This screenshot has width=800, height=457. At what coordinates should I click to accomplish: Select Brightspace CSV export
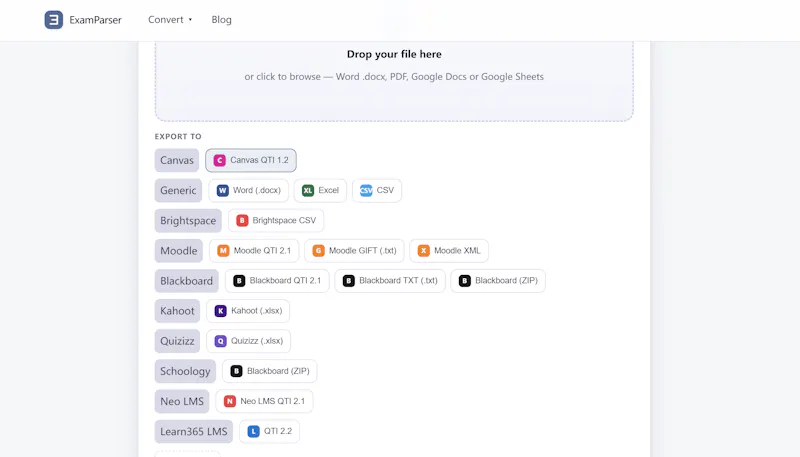click(x=276, y=220)
